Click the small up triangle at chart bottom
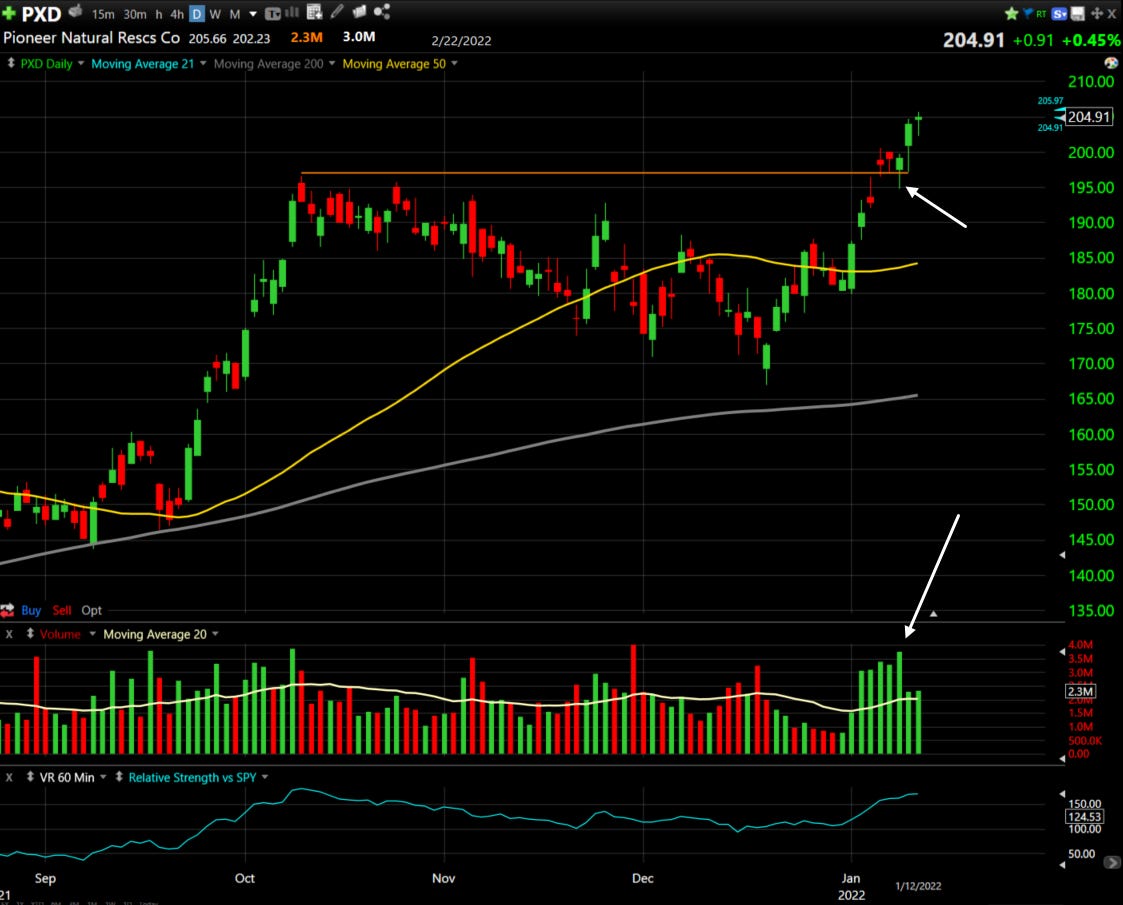 coord(933,614)
